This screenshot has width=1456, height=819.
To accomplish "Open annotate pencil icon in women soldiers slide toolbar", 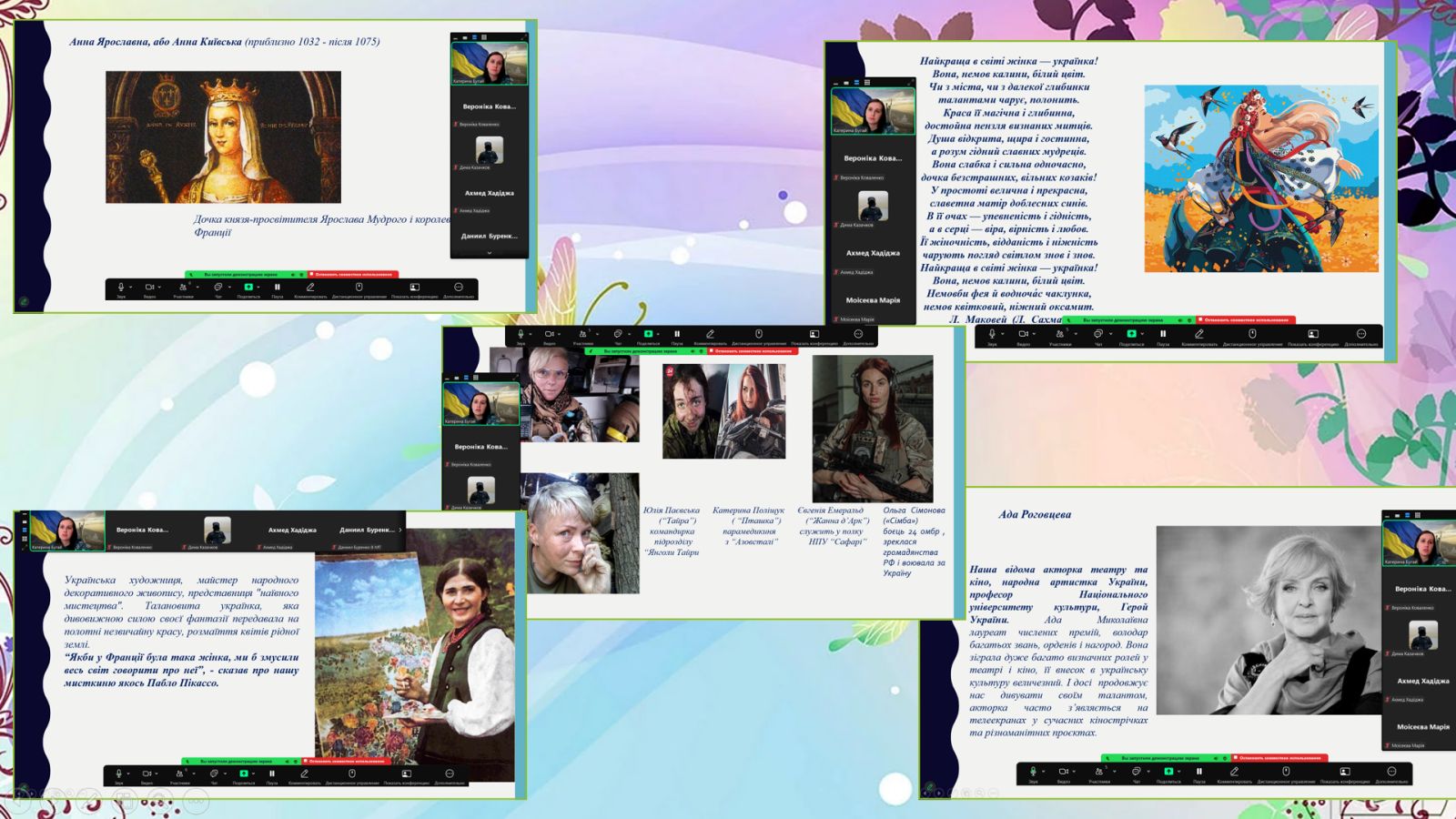I will coord(710,334).
